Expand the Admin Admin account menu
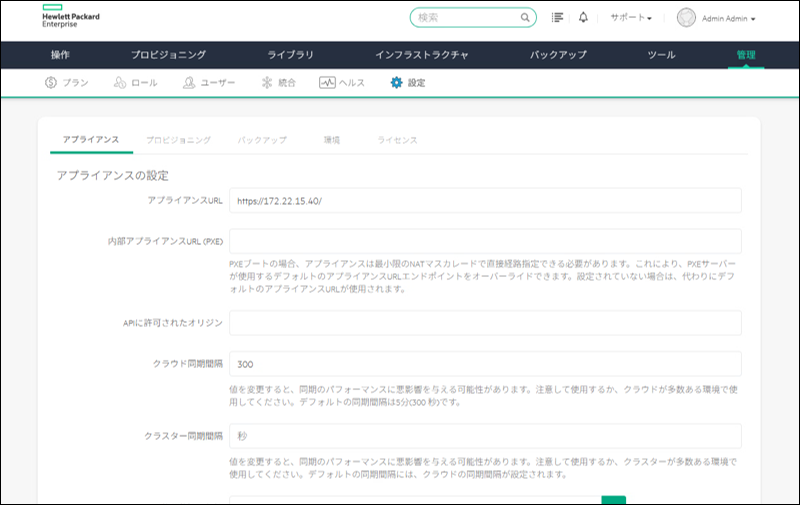The width and height of the screenshot is (800, 505). [729, 18]
